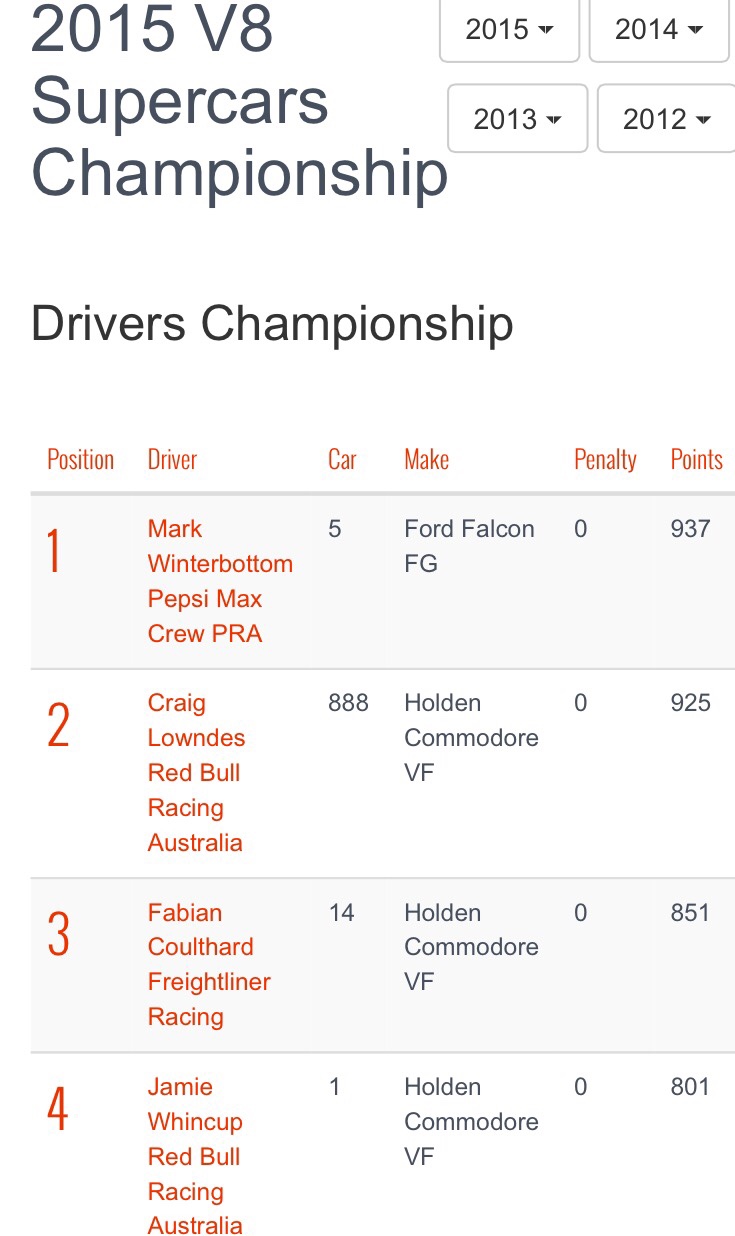Image resolution: width=735 pixels, height=1236 pixels.
Task: Click the Drivers Championship heading
Action: [x=272, y=324]
